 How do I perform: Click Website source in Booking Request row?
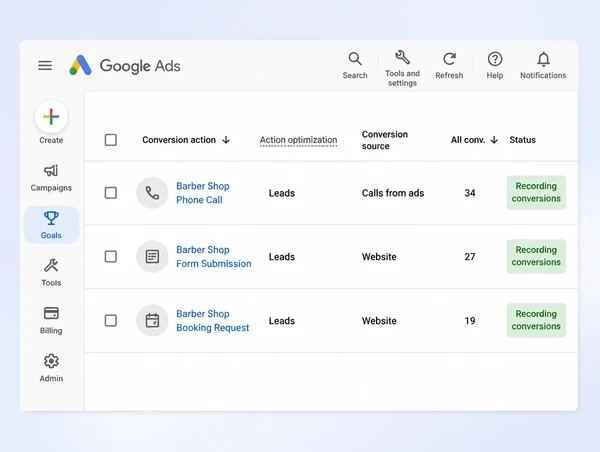[379, 320]
